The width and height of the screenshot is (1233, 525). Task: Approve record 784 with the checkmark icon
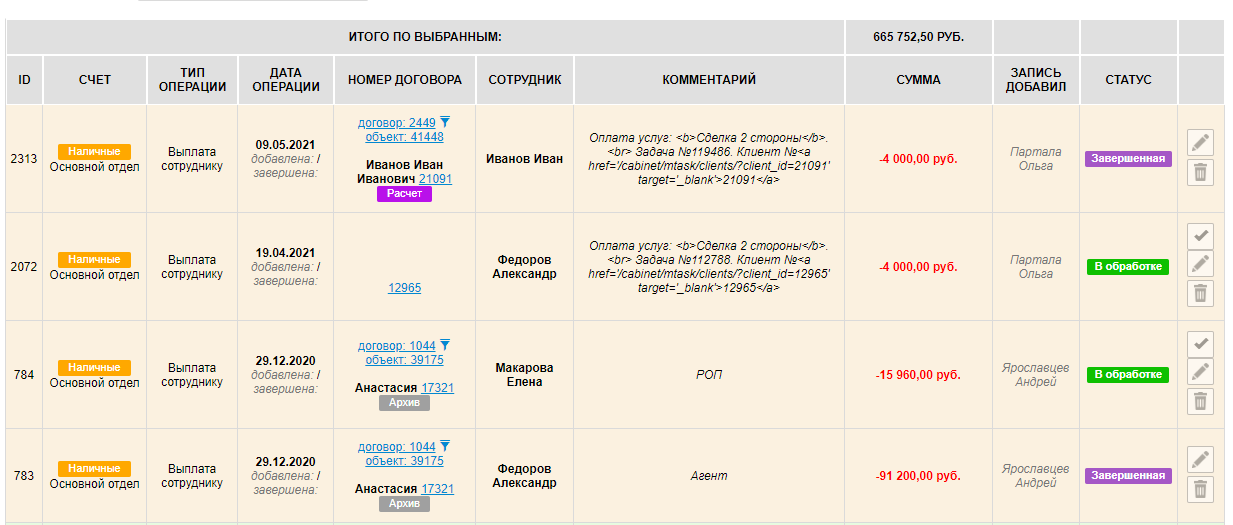(x=1201, y=344)
